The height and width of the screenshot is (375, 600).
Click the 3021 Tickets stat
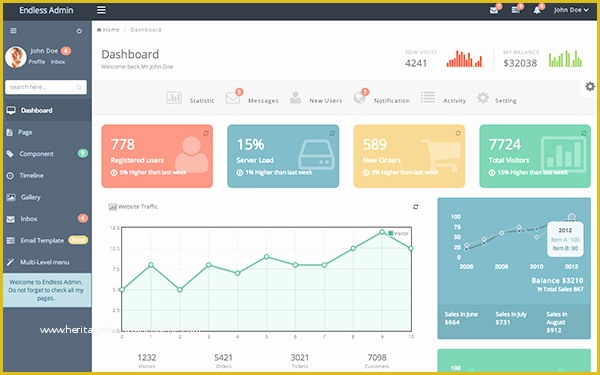(300, 361)
